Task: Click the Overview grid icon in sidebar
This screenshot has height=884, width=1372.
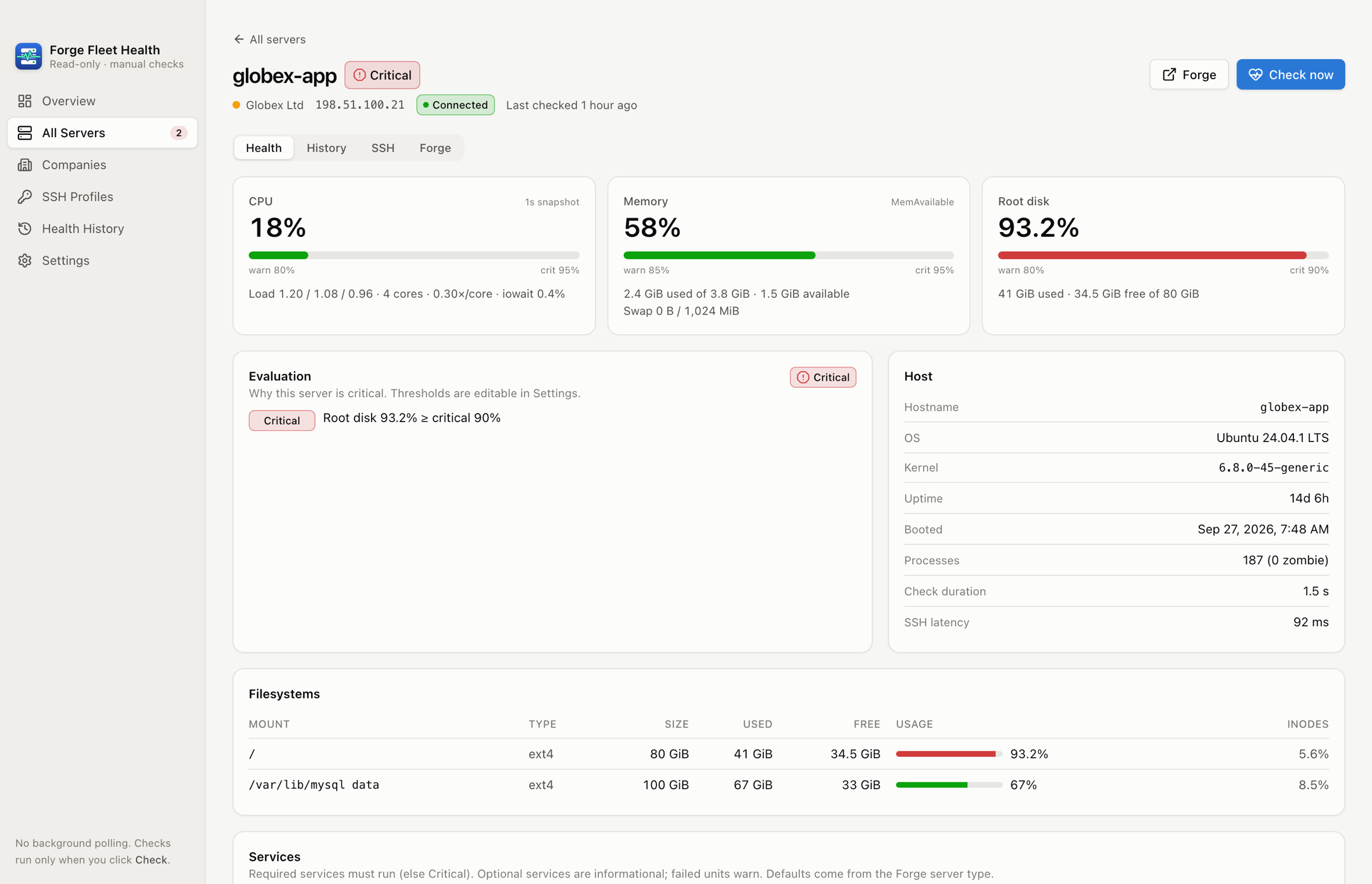Action: click(x=24, y=101)
